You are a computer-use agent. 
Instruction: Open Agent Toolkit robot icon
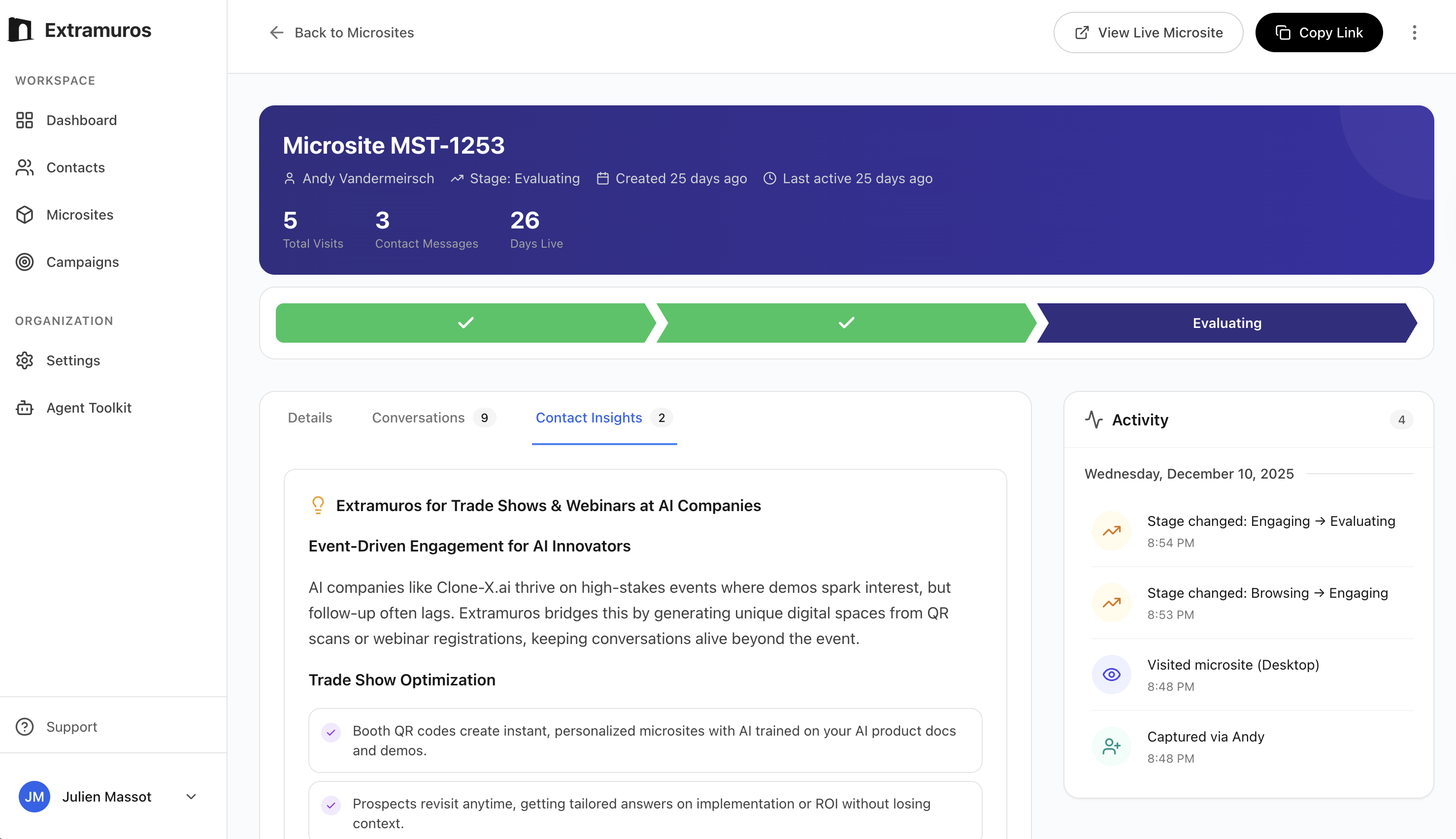pyautogui.click(x=24, y=407)
